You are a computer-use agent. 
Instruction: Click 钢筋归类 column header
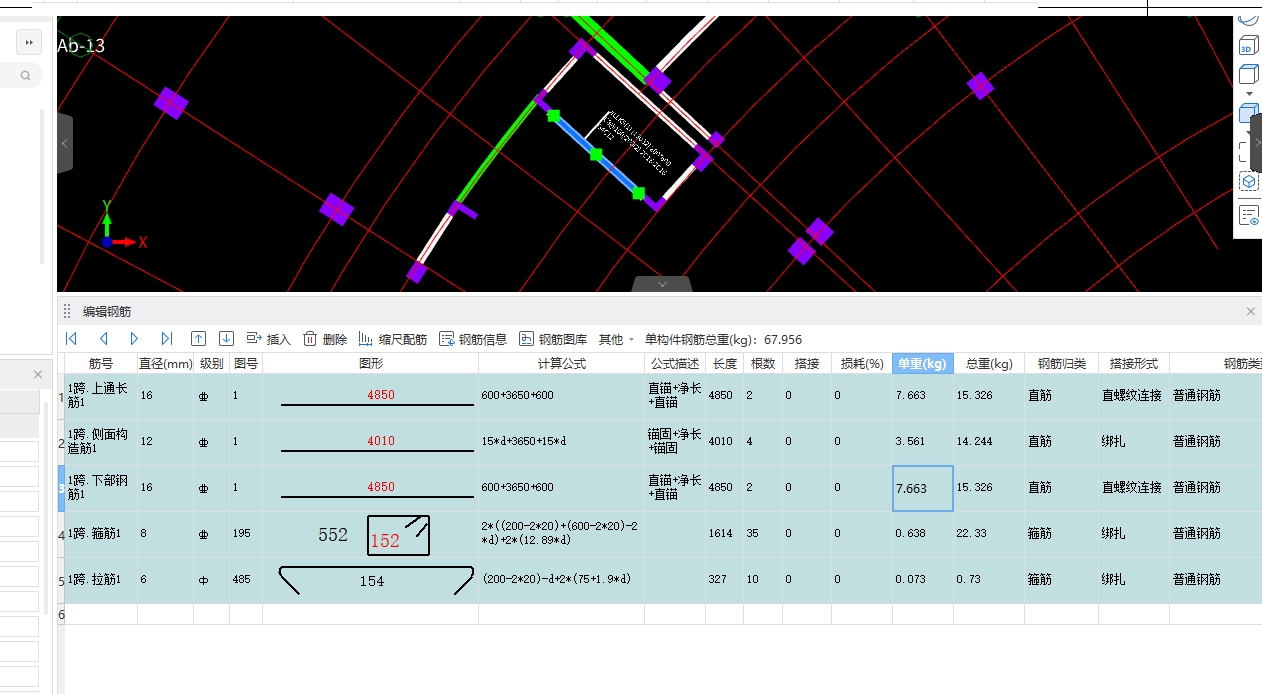pos(1062,364)
